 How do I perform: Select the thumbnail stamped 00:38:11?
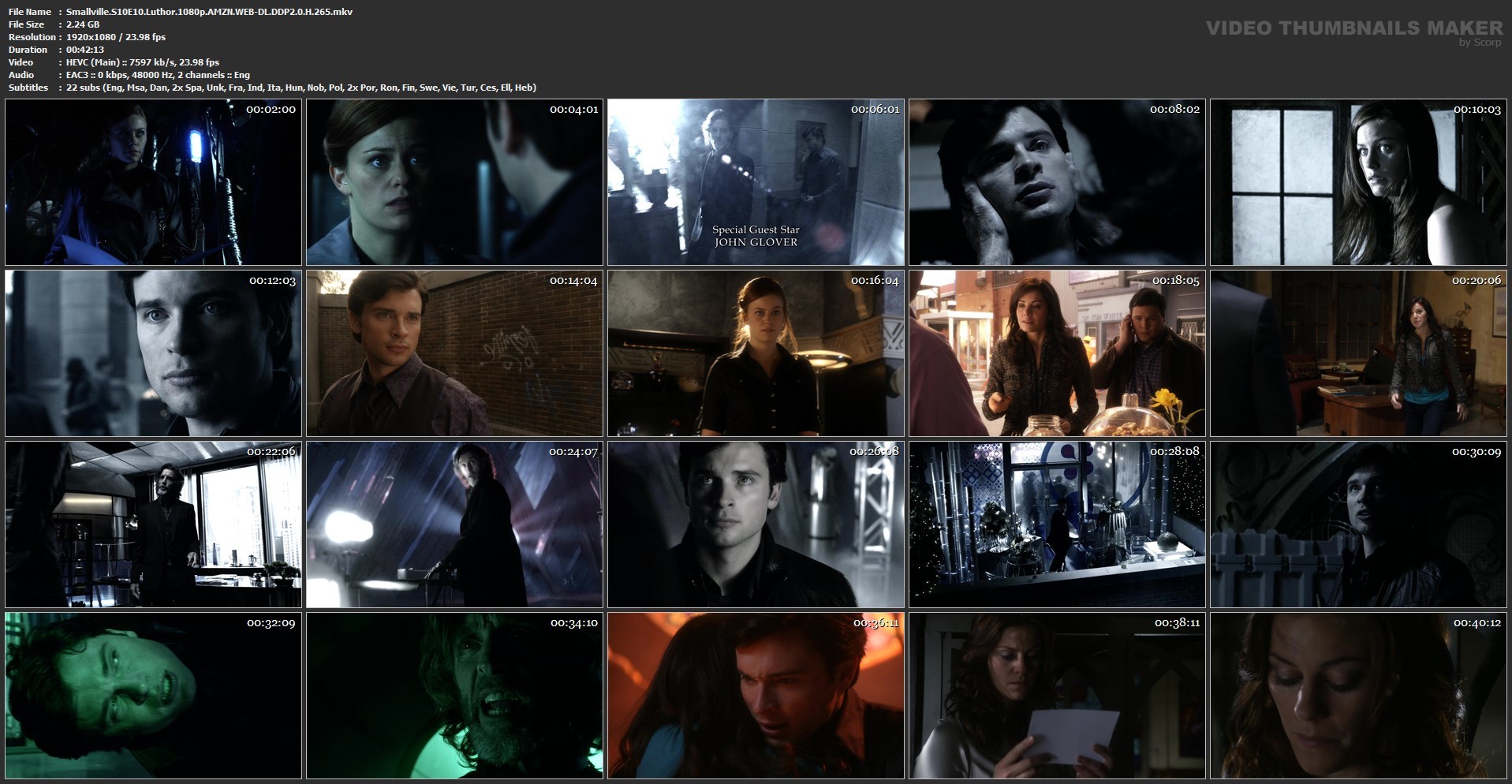pos(1057,696)
